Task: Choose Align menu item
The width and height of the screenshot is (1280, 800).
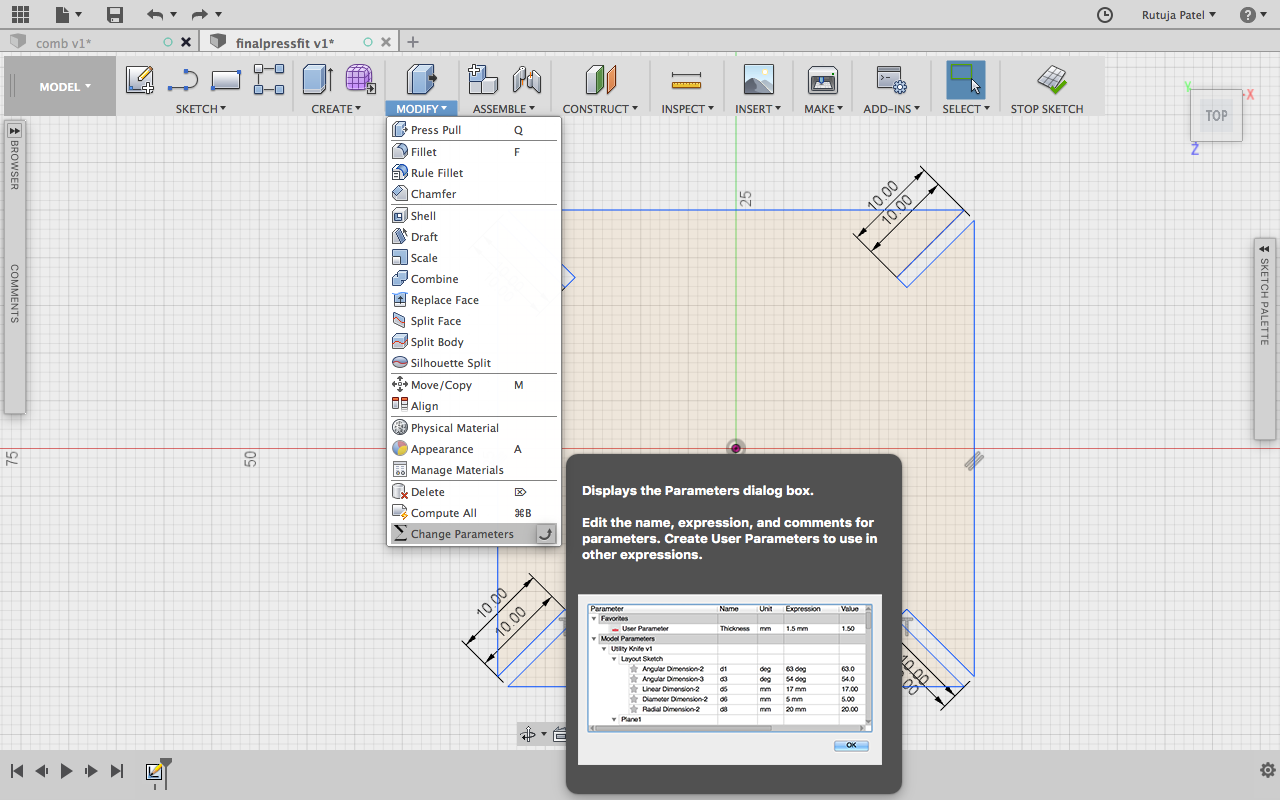Action: point(474,406)
